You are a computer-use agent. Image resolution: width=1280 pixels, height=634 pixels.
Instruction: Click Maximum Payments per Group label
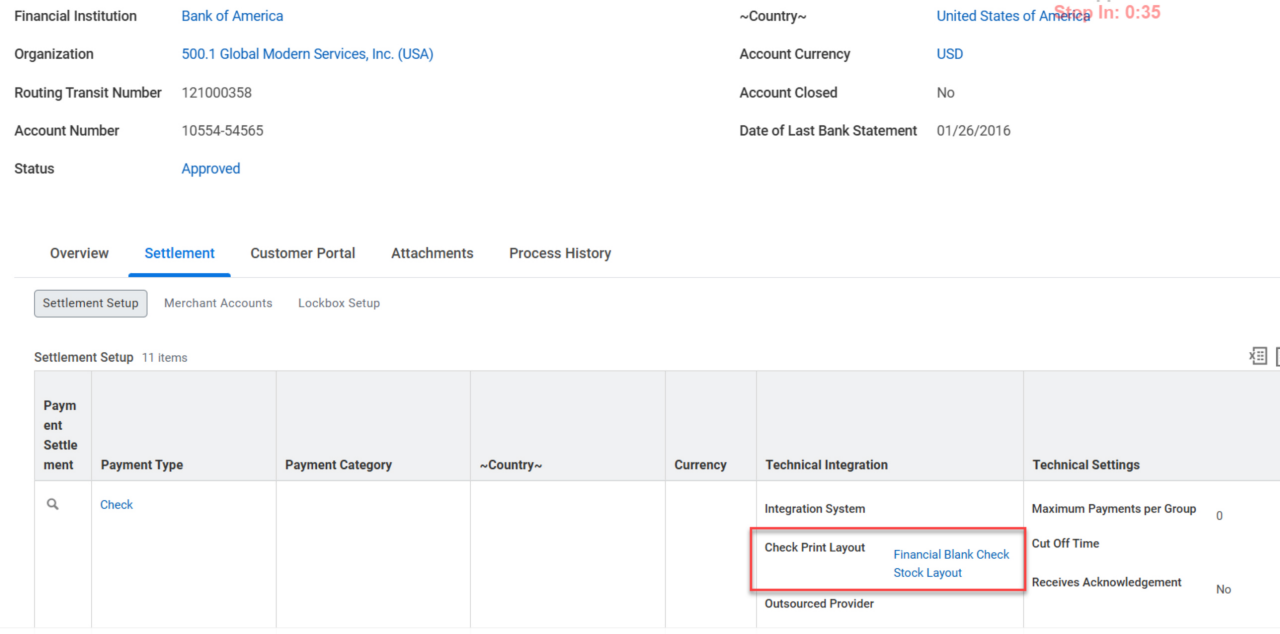1114,509
